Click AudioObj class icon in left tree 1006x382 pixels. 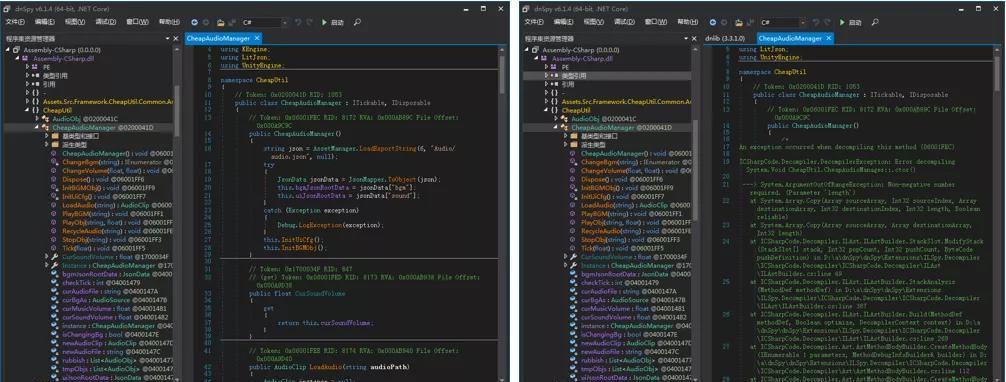click(46, 119)
